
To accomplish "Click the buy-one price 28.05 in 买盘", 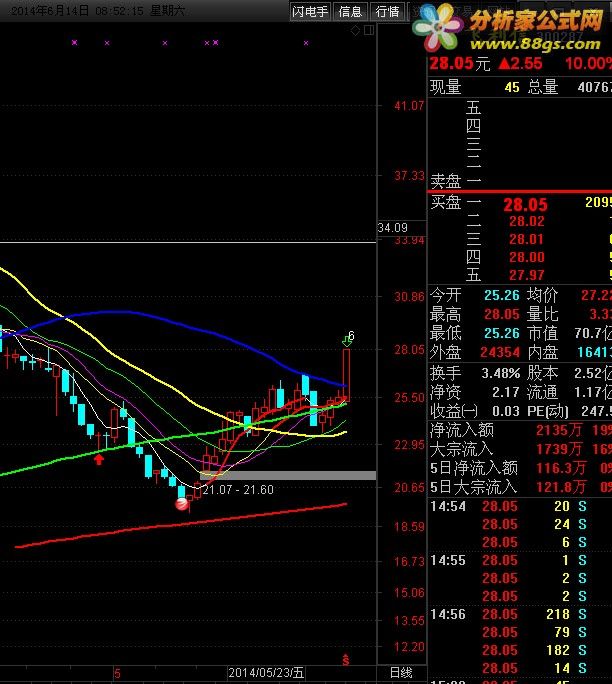I will (525, 205).
